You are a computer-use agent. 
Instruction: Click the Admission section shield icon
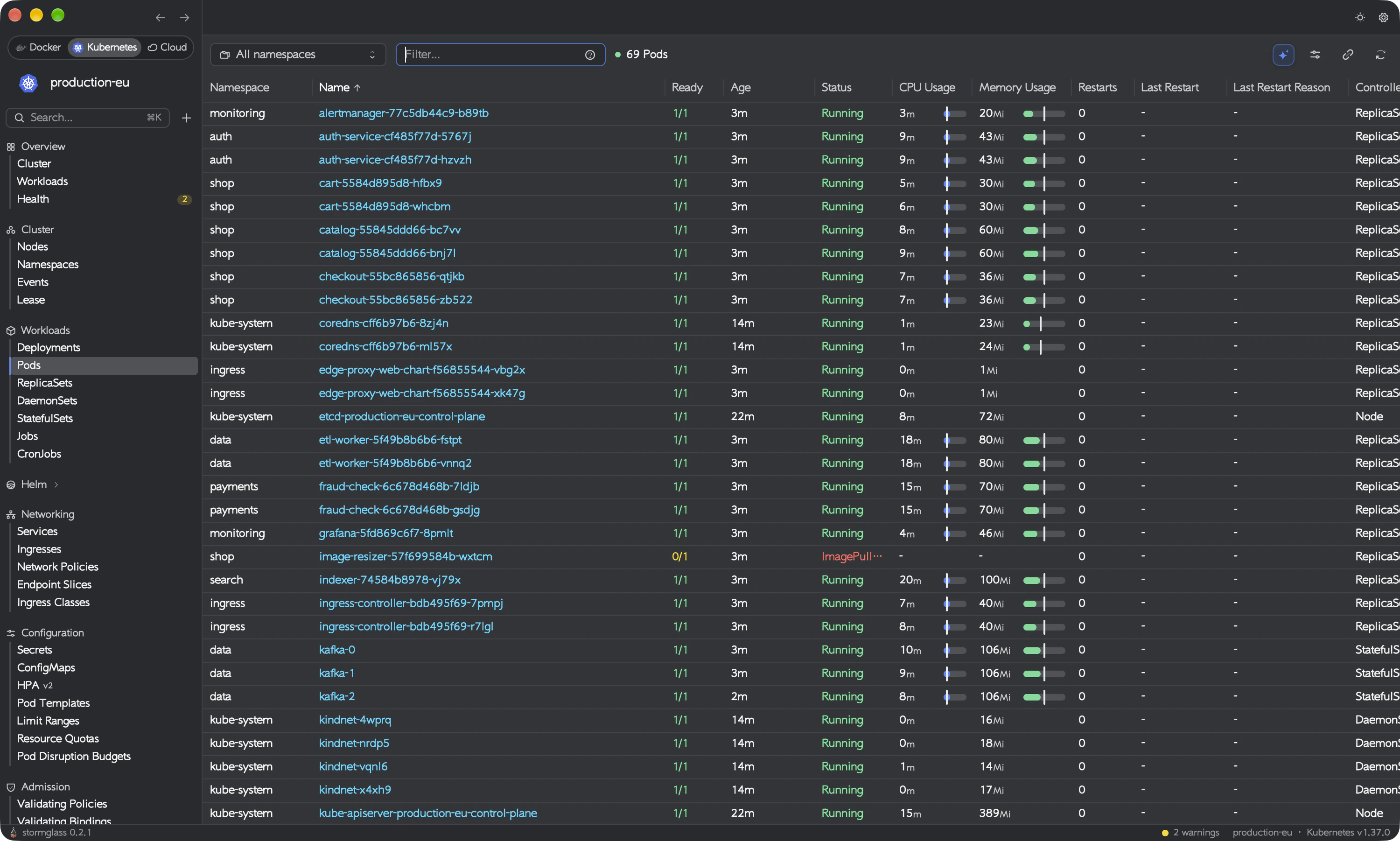pyautogui.click(x=11, y=787)
